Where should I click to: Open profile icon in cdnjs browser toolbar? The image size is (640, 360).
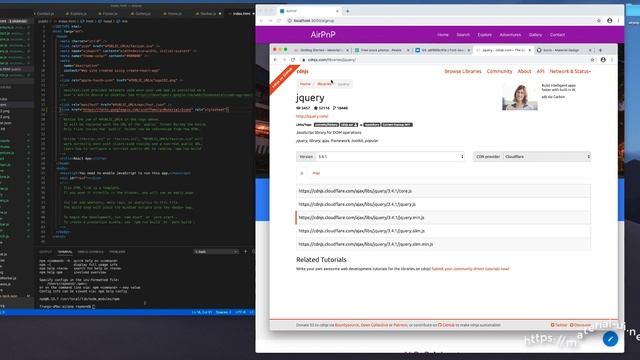coord(603,60)
